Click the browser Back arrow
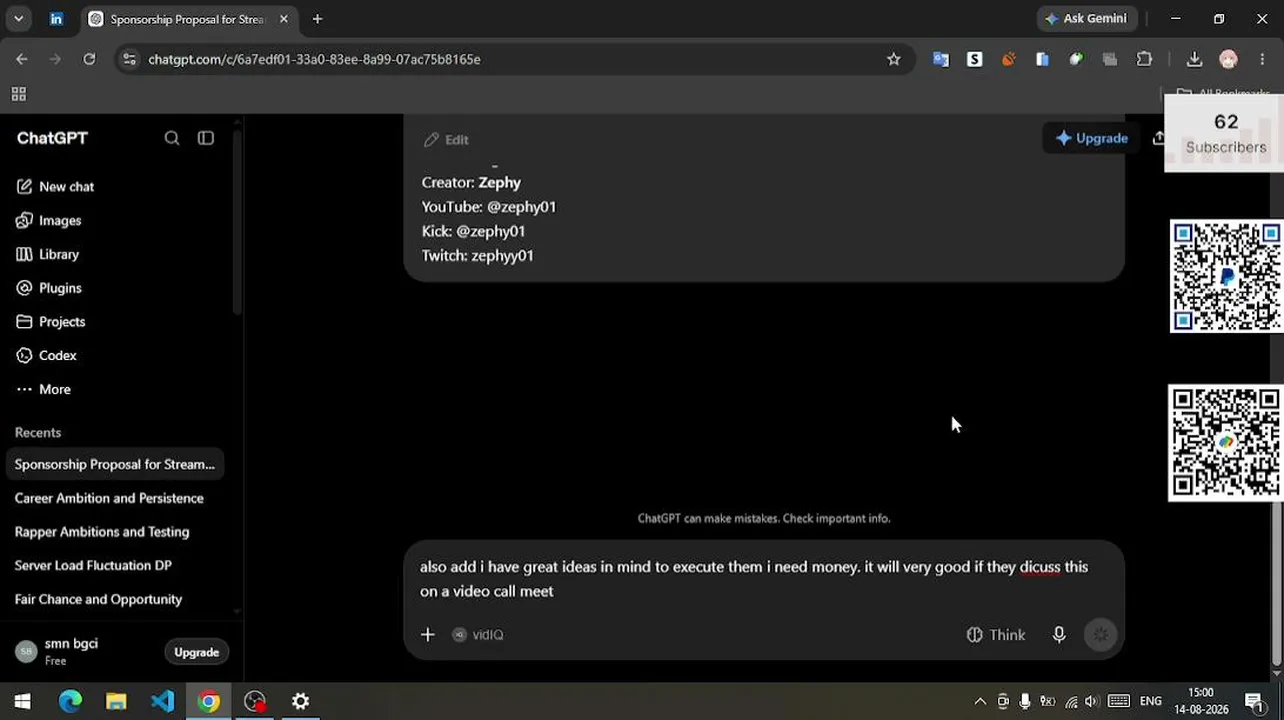 (22, 60)
